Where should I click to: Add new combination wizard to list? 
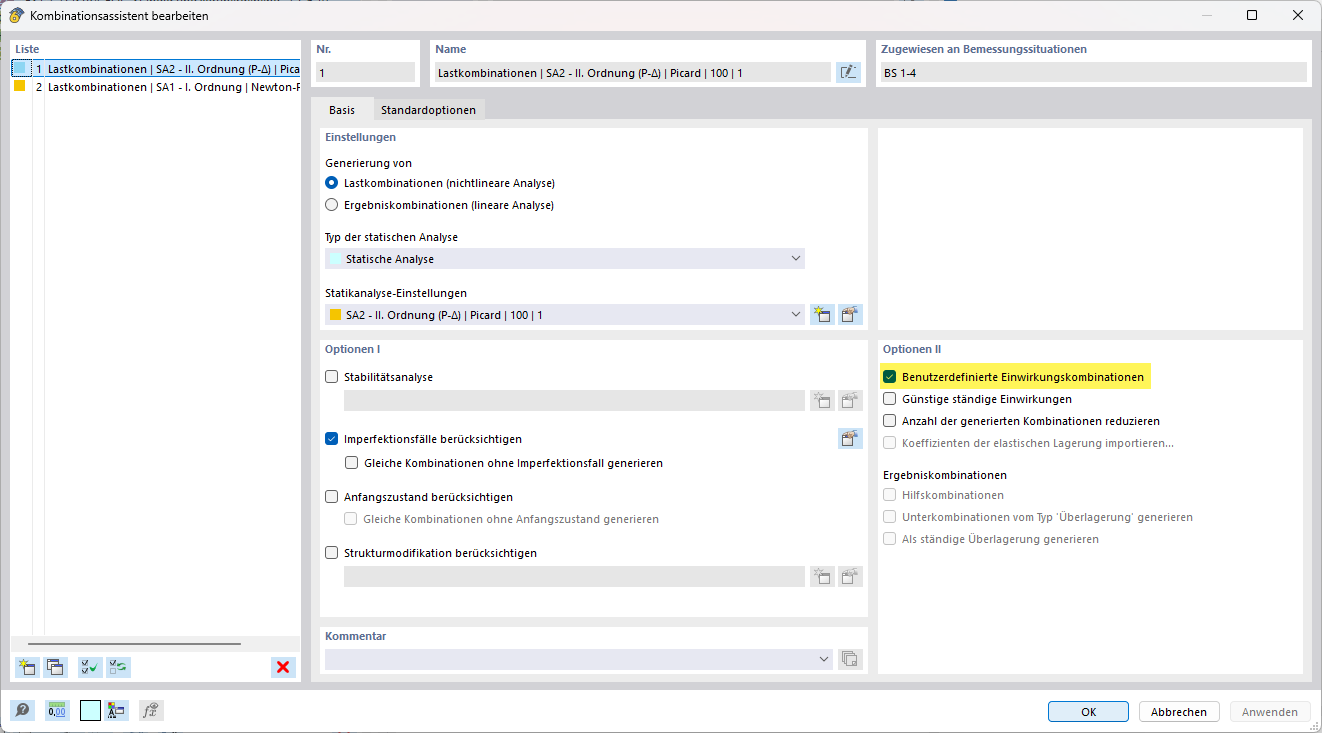(26, 667)
